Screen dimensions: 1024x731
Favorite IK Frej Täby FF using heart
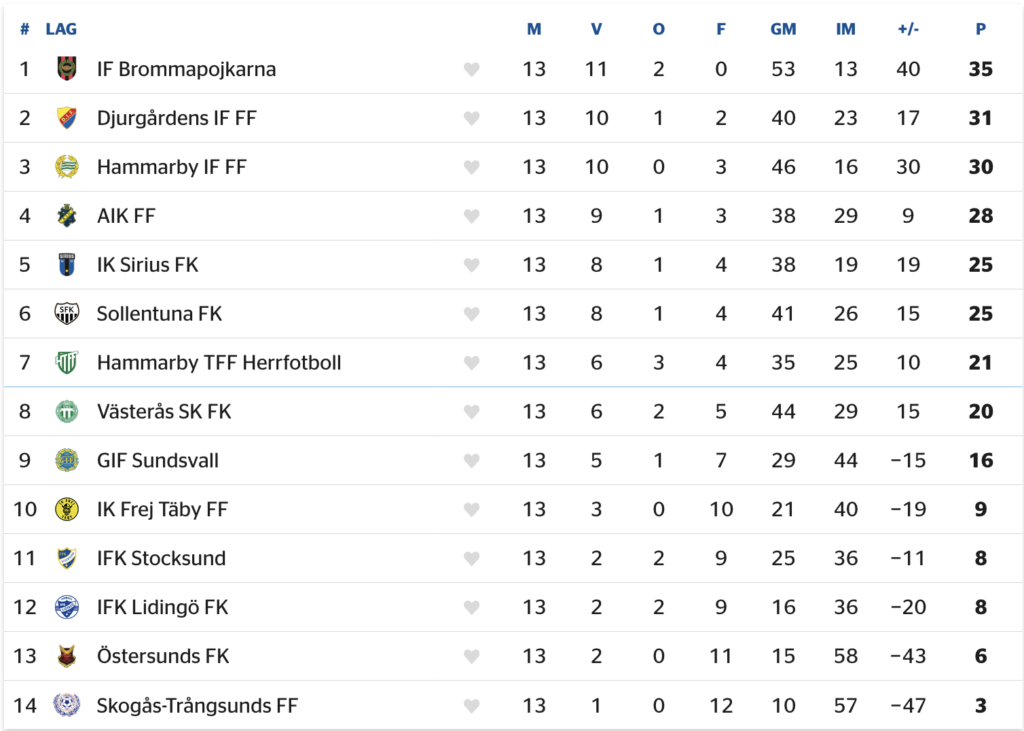tap(472, 510)
